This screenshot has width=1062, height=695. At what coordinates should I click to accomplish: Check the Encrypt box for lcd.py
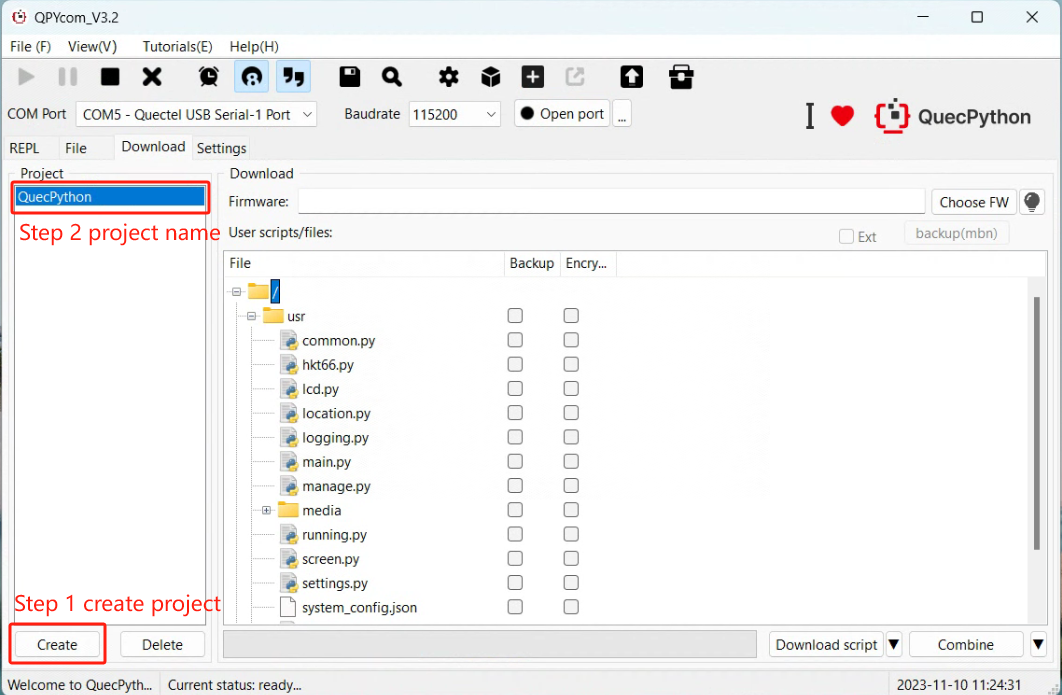pos(571,388)
